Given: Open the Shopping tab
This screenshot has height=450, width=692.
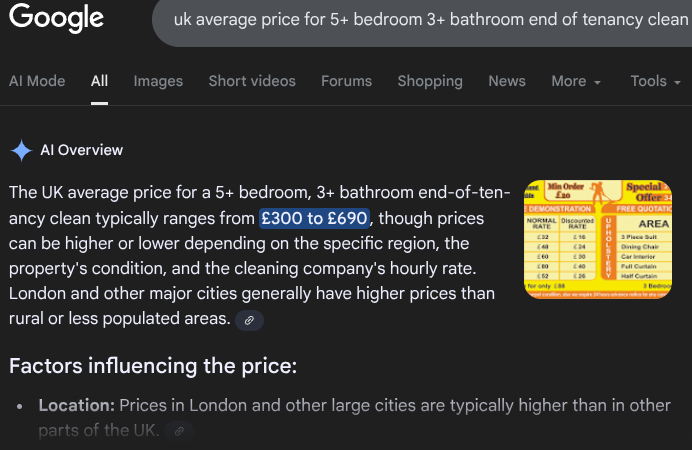Looking at the screenshot, I should point(431,81).
